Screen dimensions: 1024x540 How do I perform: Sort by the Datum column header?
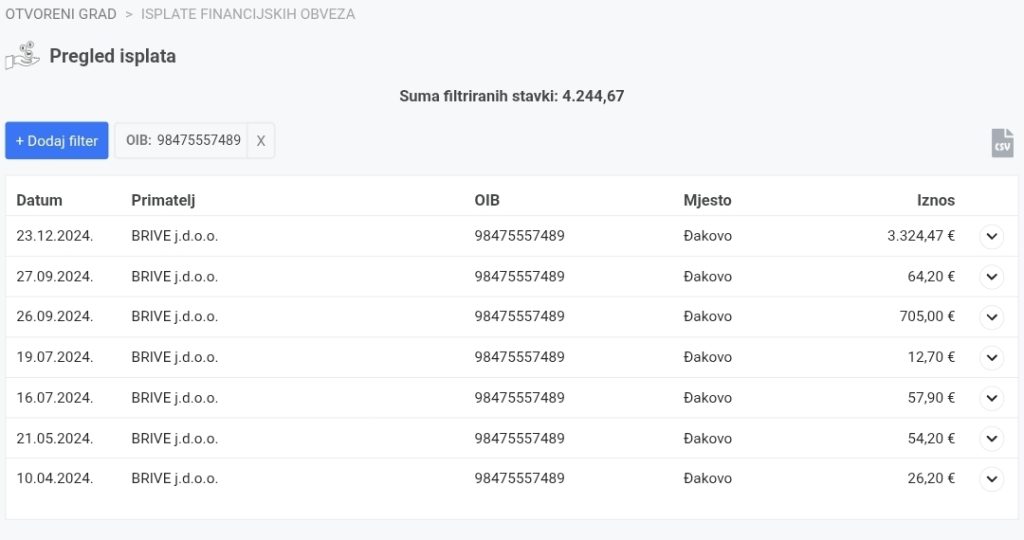40,200
